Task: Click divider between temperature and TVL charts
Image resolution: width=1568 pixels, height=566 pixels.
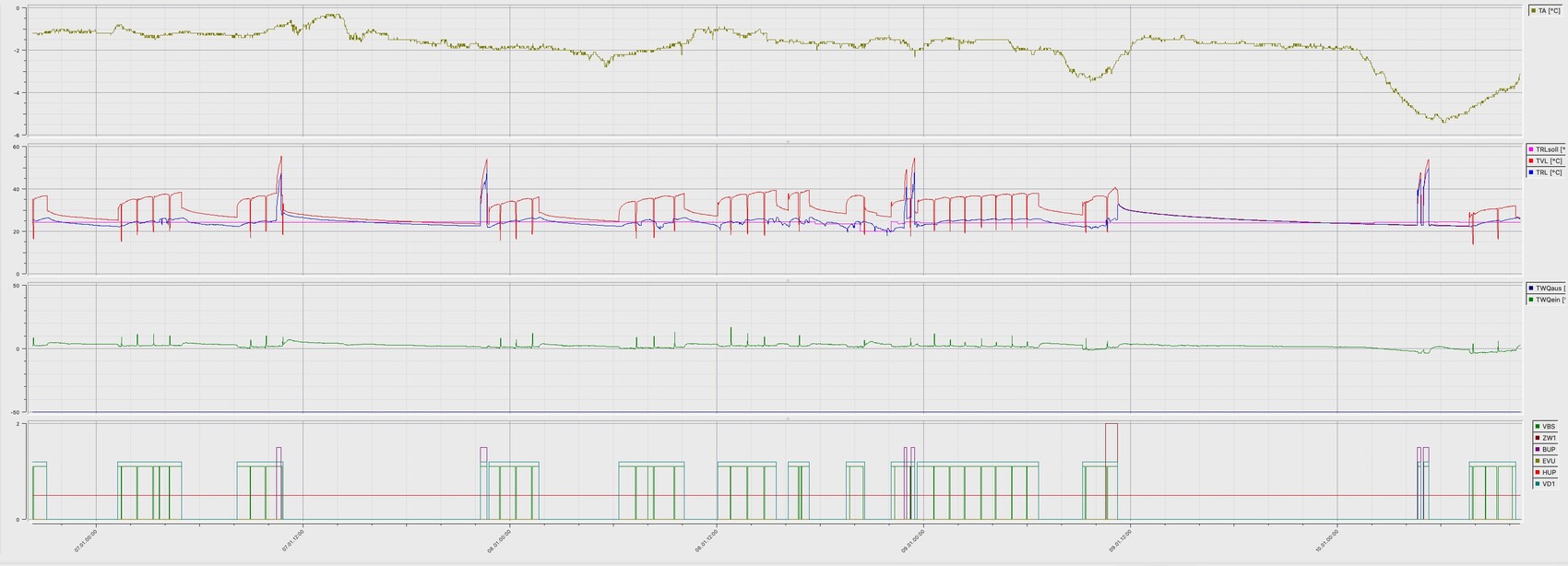Action: coord(787,141)
